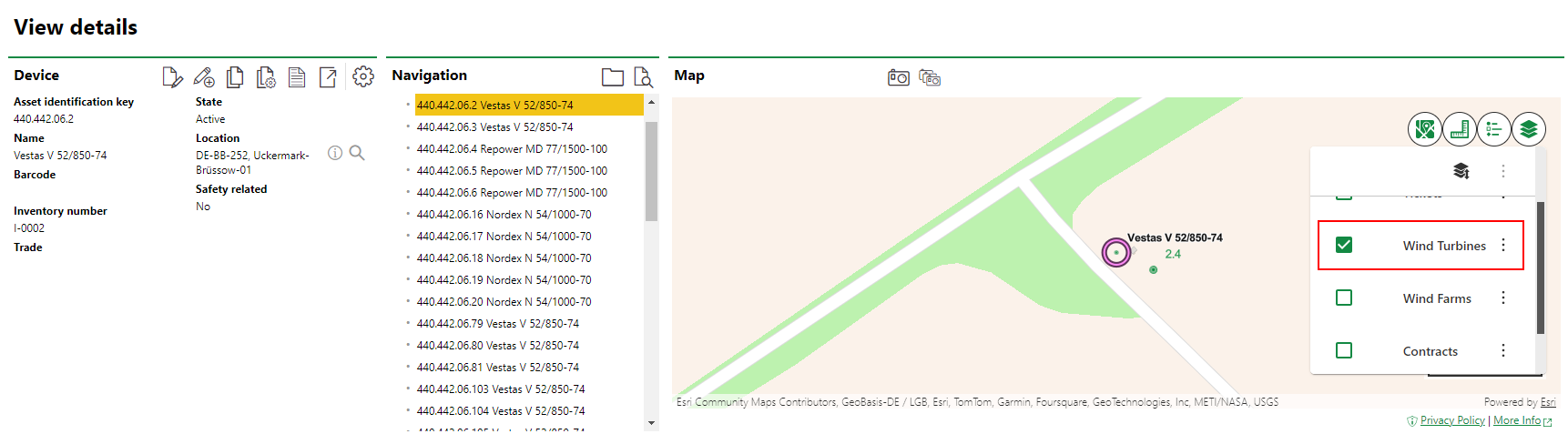
Task: Click the navigation list scroll down arrow
Action: [x=651, y=423]
